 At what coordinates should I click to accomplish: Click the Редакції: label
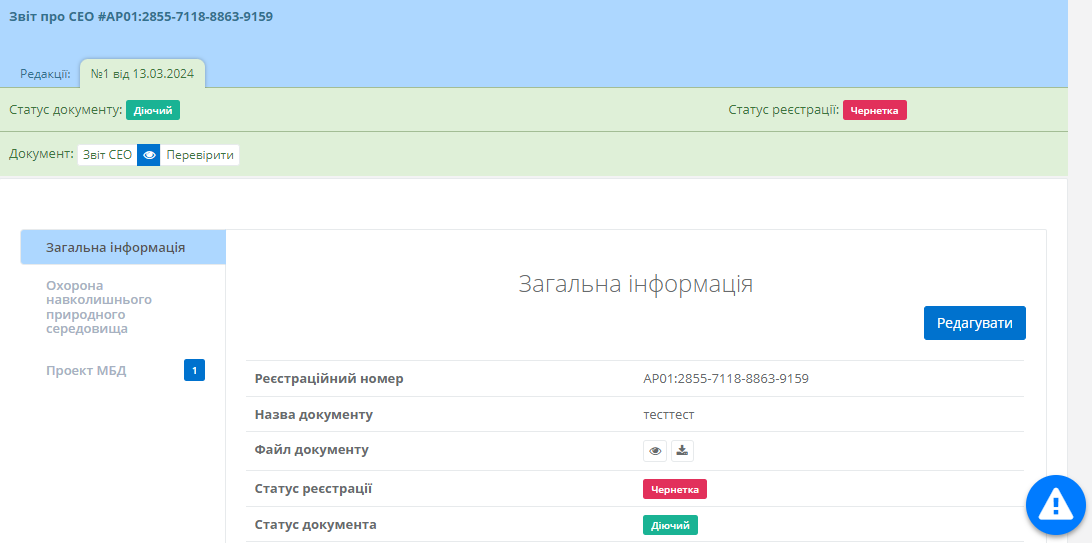tap(45, 74)
